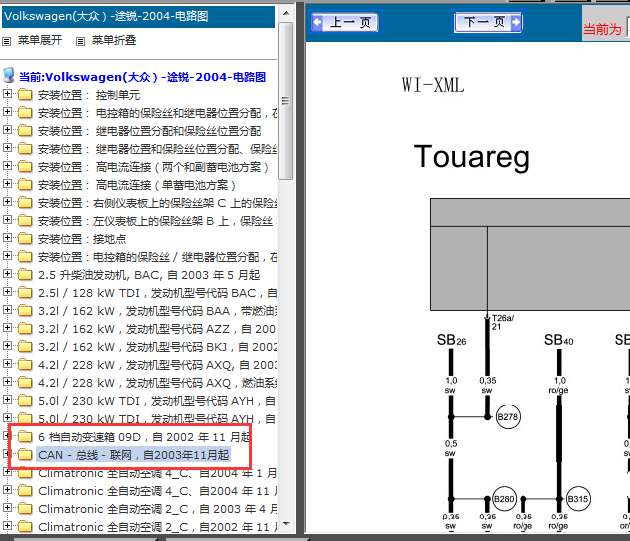This screenshot has width=630, height=541.
Task: Open 3.2l / 162 kW AZZ item
Action: pos(158,329)
